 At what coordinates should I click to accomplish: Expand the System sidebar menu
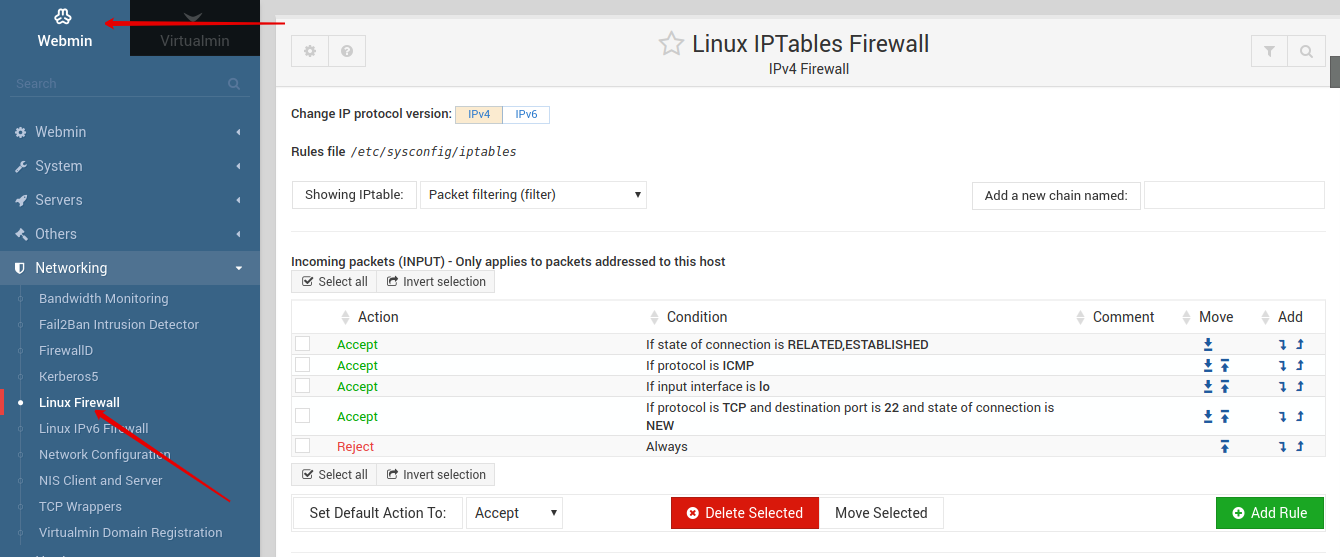pos(130,166)
